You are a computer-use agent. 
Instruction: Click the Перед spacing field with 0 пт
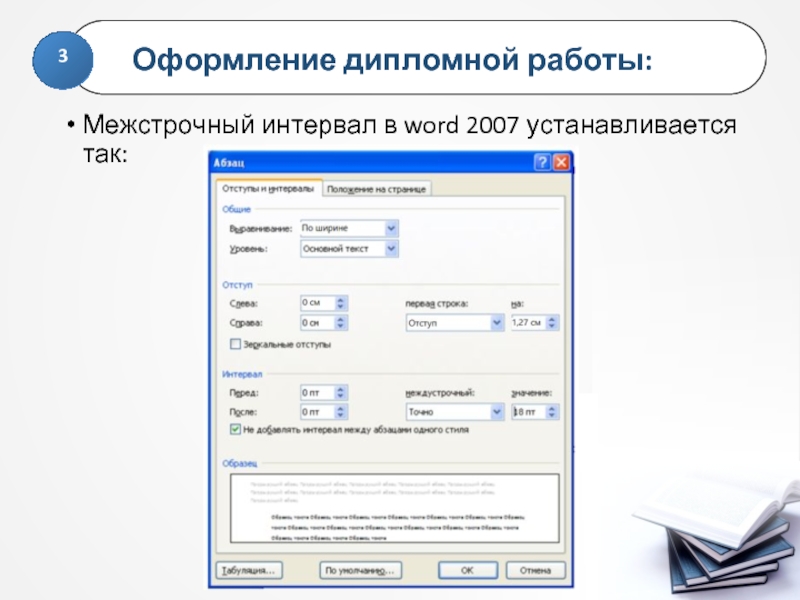click(317, 392)
